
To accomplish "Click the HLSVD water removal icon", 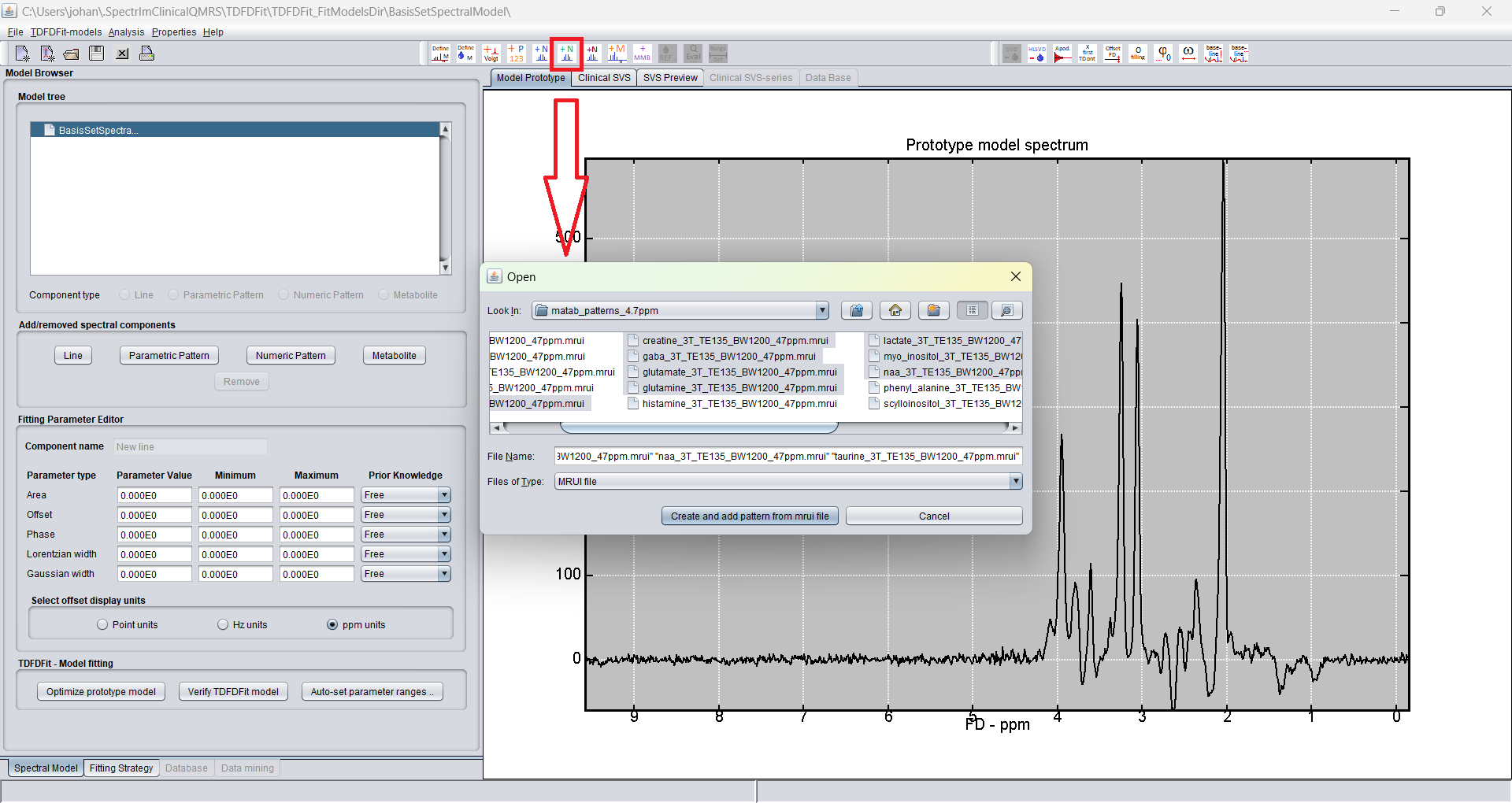I will click(1037, 53).
